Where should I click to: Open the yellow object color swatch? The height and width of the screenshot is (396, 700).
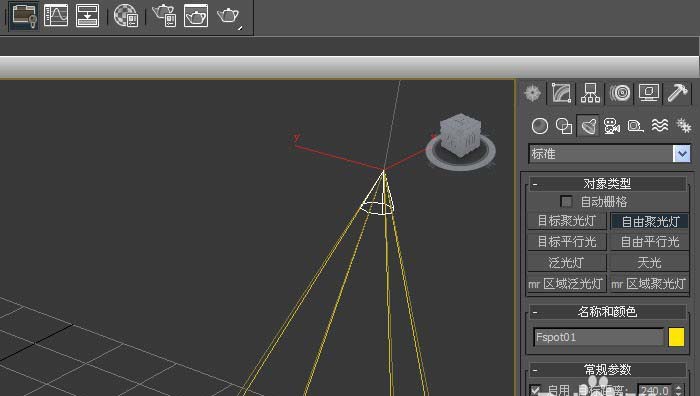[x=676, y=337]
